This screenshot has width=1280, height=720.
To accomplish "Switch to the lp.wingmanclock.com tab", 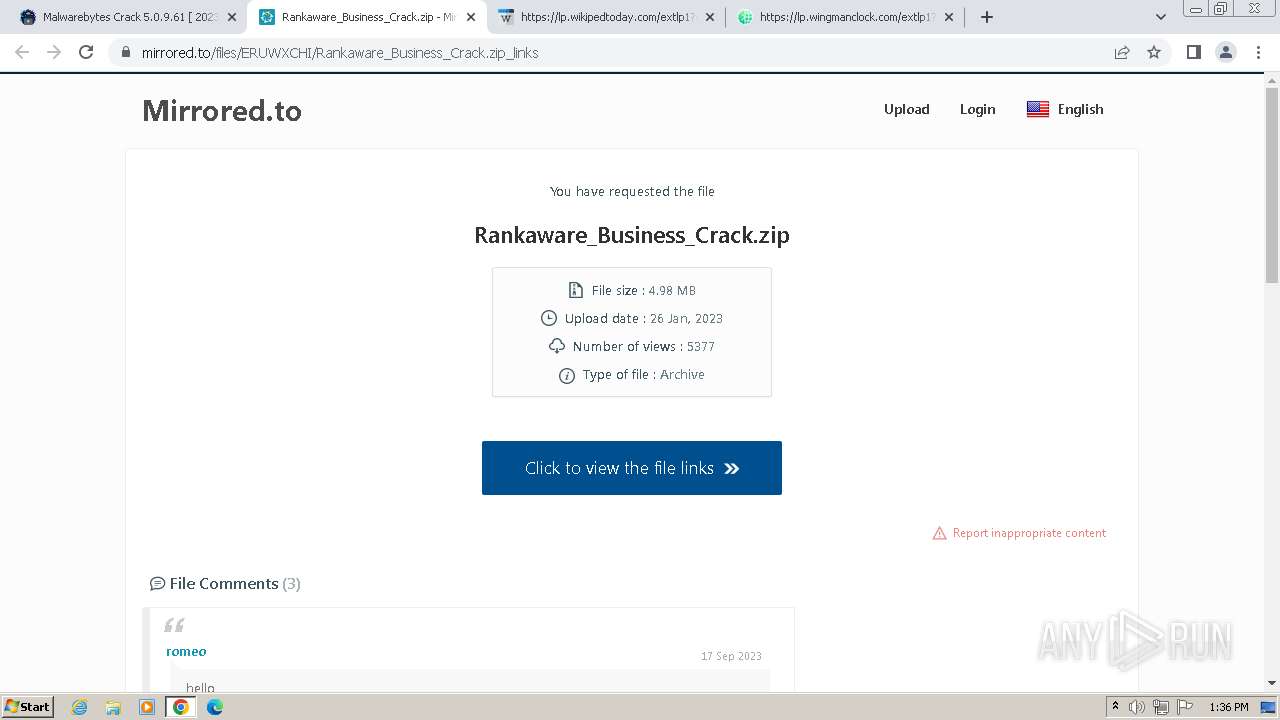I will (845, 17).
